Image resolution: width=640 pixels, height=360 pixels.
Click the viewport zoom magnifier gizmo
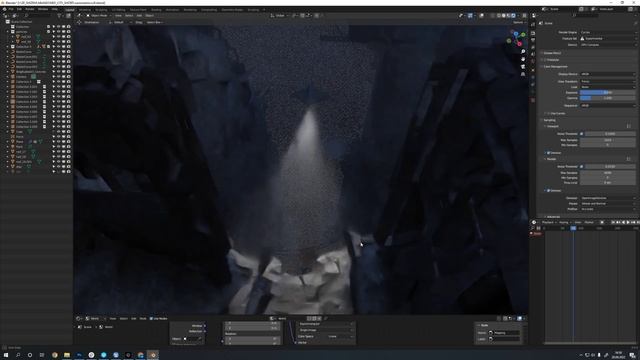(523, 52)
